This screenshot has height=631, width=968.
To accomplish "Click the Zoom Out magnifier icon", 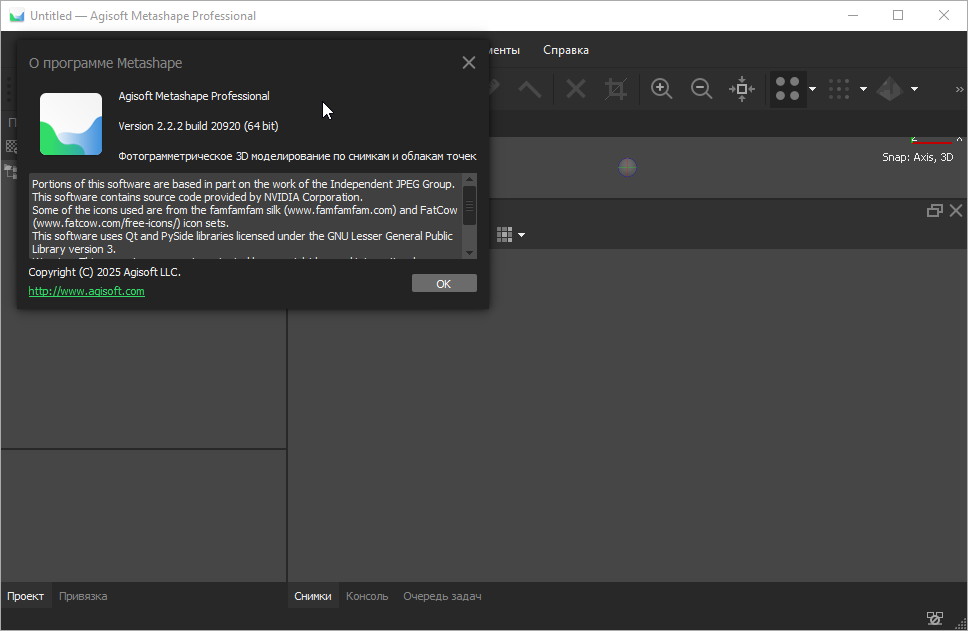I will point(701,89).
